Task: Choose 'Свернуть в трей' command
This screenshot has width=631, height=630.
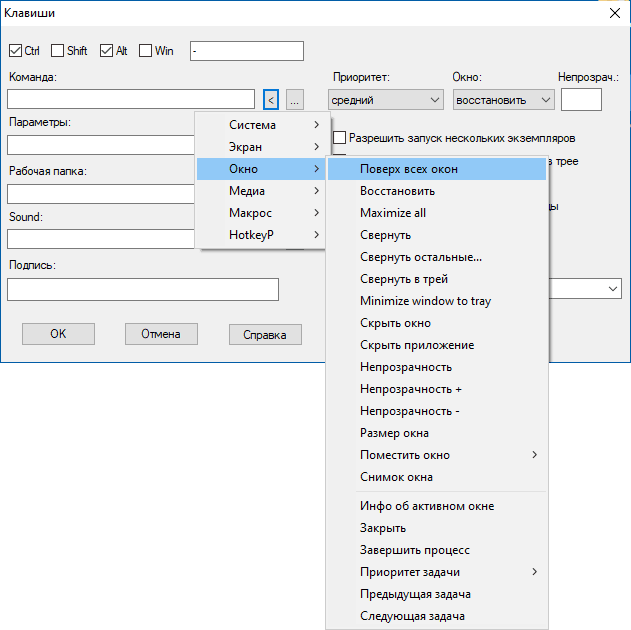Action: (437, 279)
